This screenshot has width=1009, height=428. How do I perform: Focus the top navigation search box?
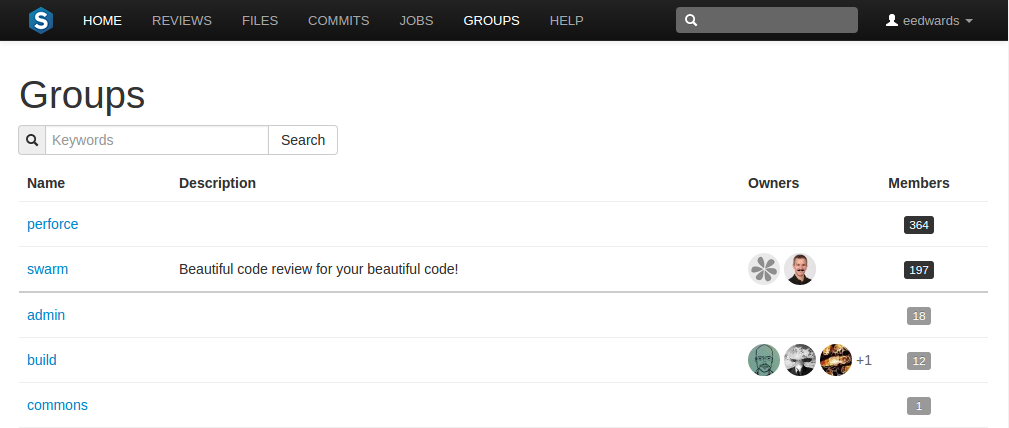tap(766, 20)
